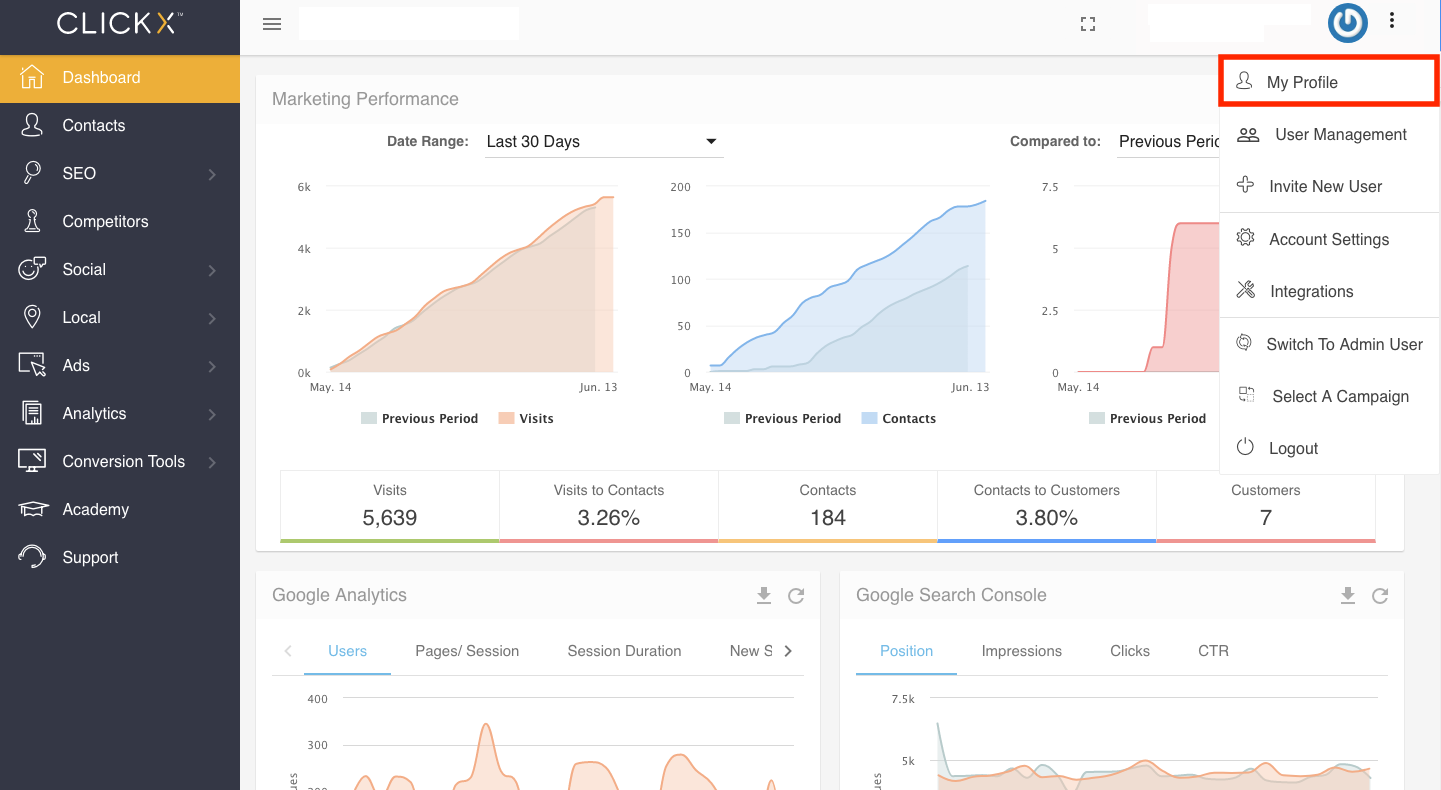Click the Competitors chess pawn icon
1441x790 pixels.
tap(32, 221)
